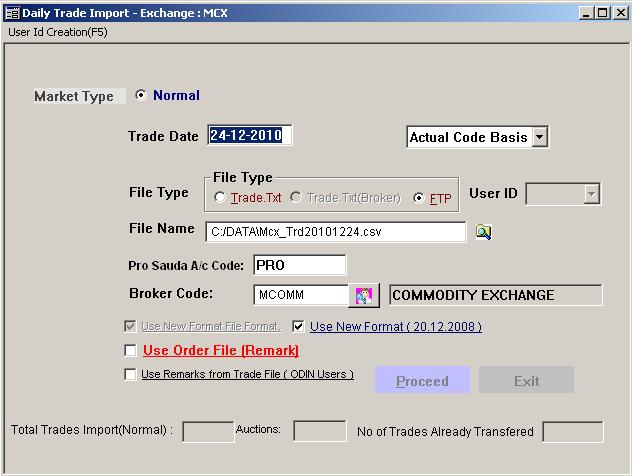Screen dimensions: 632x476
Task: Select Trade.Txt file type option
Action: pyautogui.click(x=220, y=198)
